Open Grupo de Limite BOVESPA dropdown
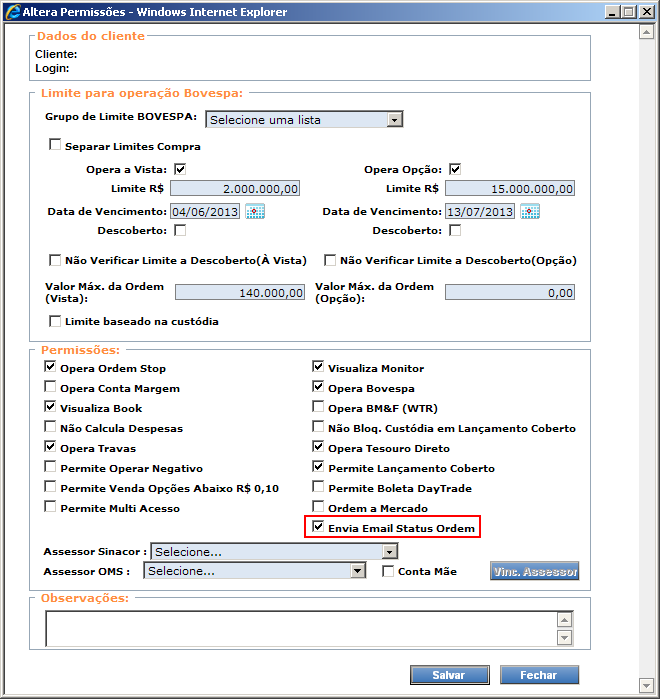 tap(304, 119)
